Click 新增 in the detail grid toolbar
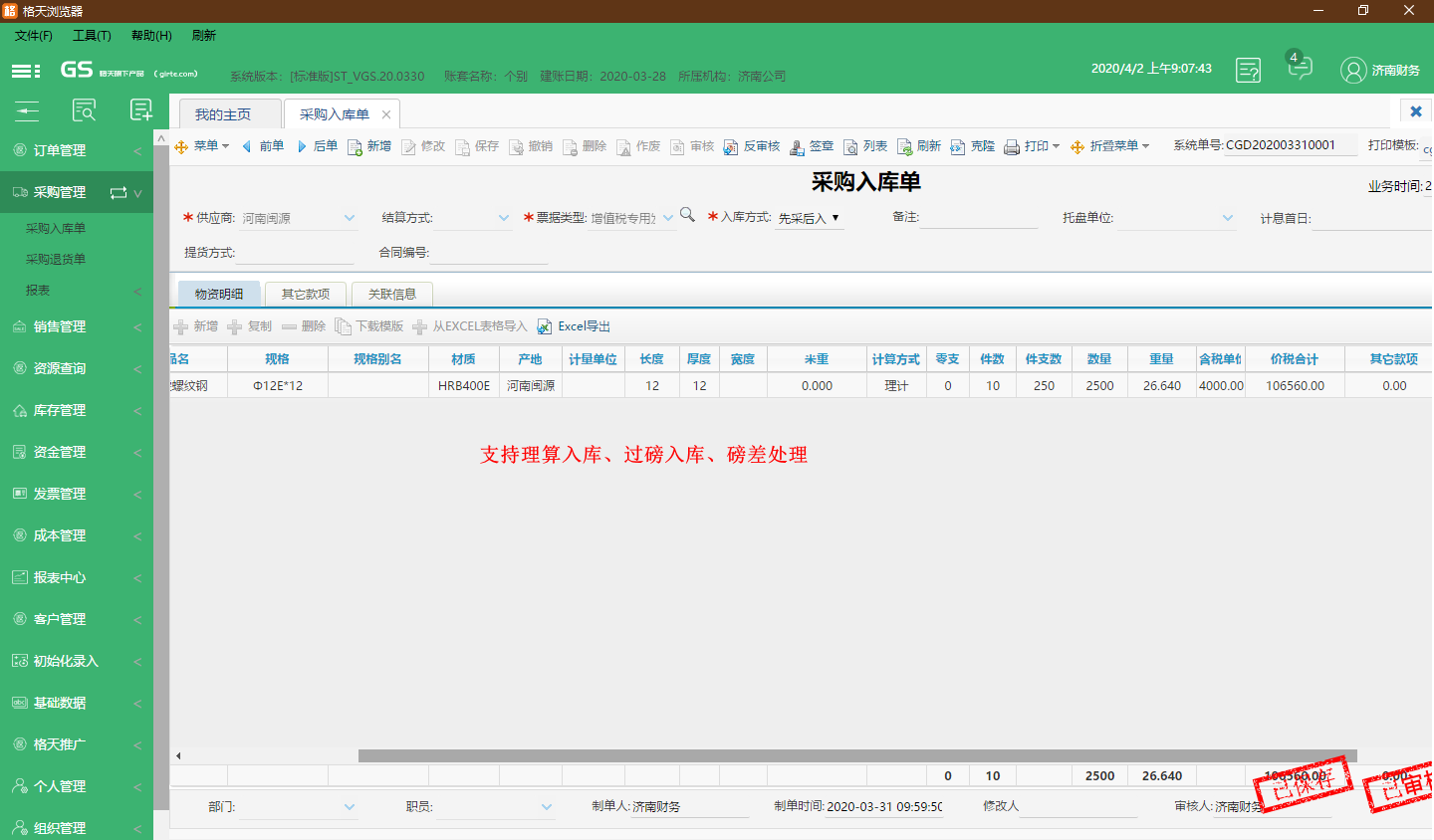The width and height of the screenshot is (1434, 840). tap(195, 326)
